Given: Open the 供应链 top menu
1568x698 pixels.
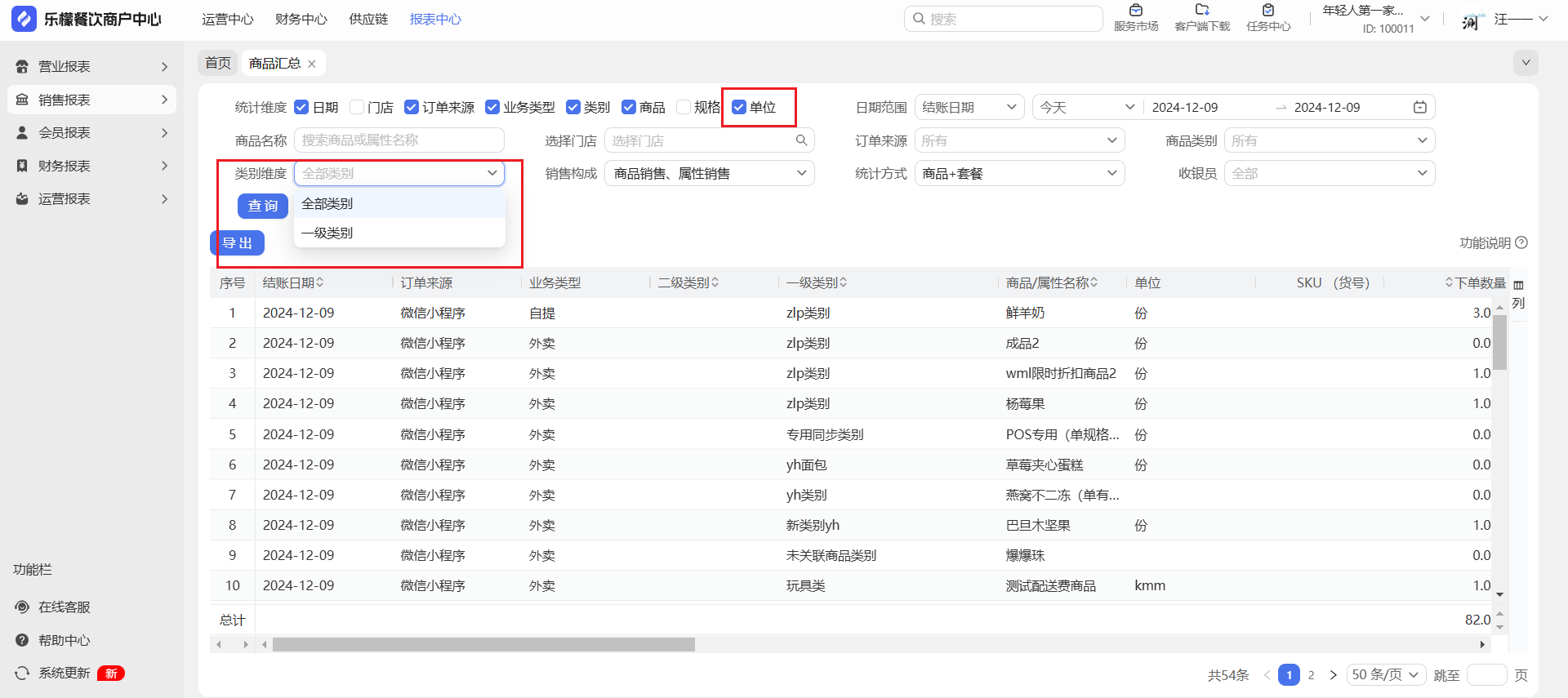Looking at the screenshot, I should [368, 19].
